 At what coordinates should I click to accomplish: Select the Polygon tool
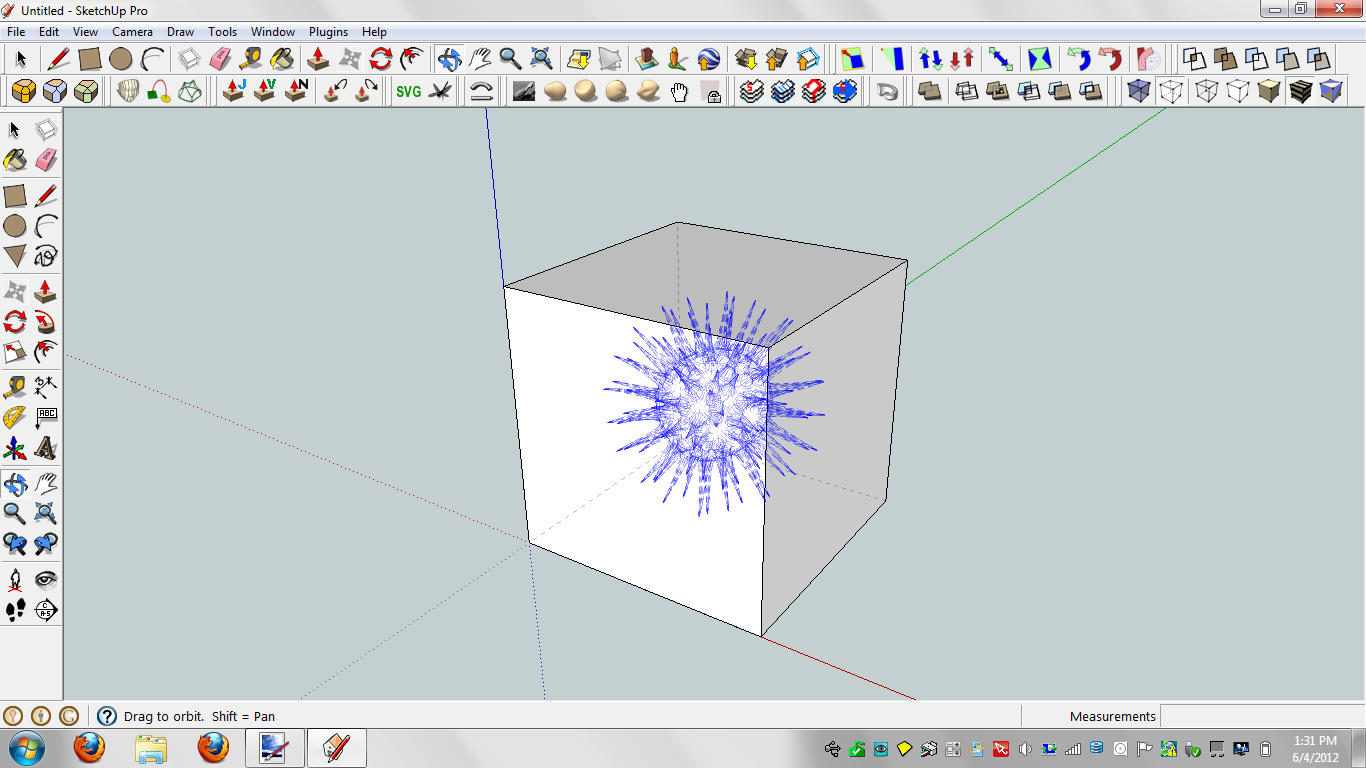coord(15,255)
